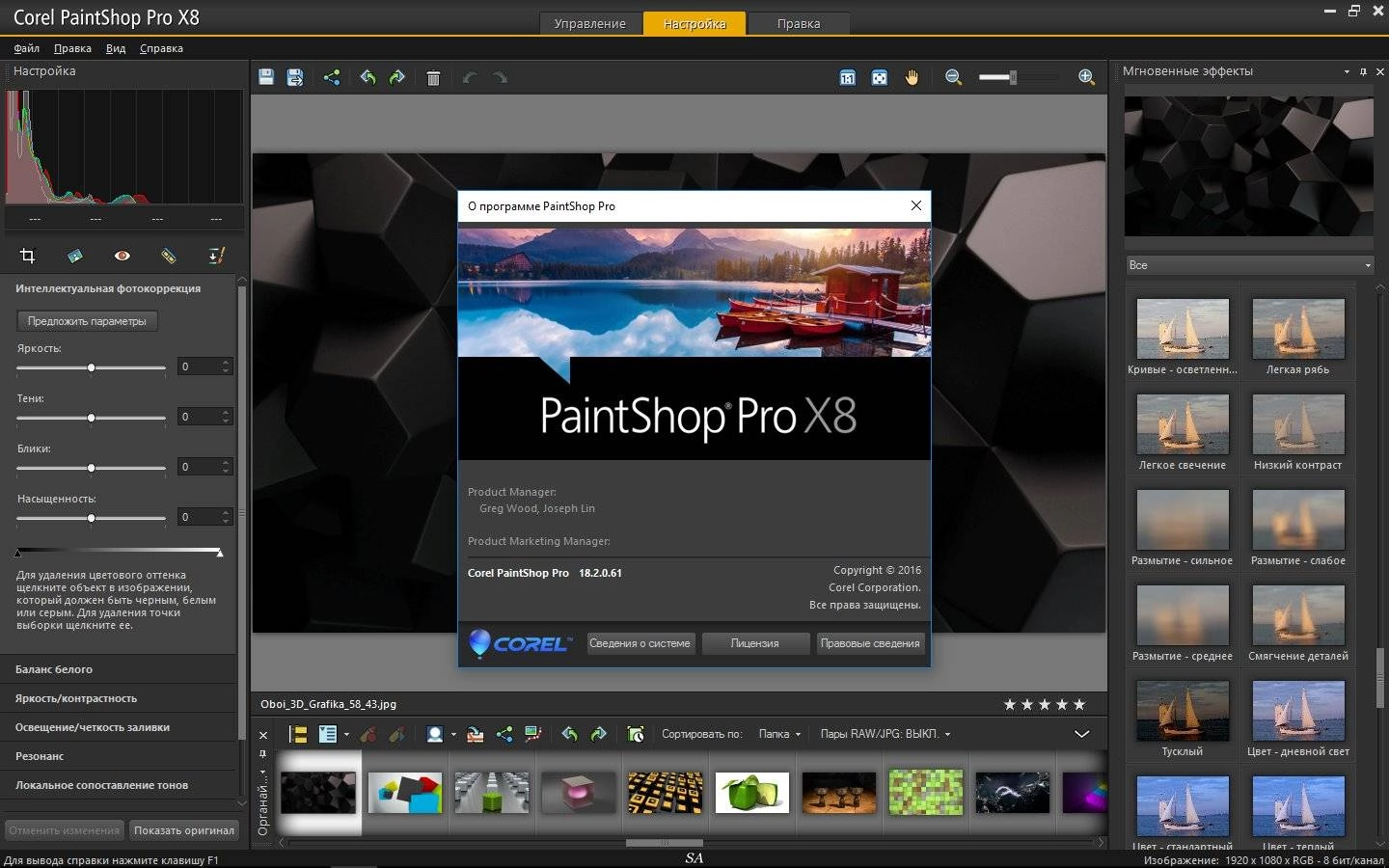Click the Photo map icon in Organizer toolbar
Image resolution: width=1389 pixels, height=868 pixels.
(532, 734)
